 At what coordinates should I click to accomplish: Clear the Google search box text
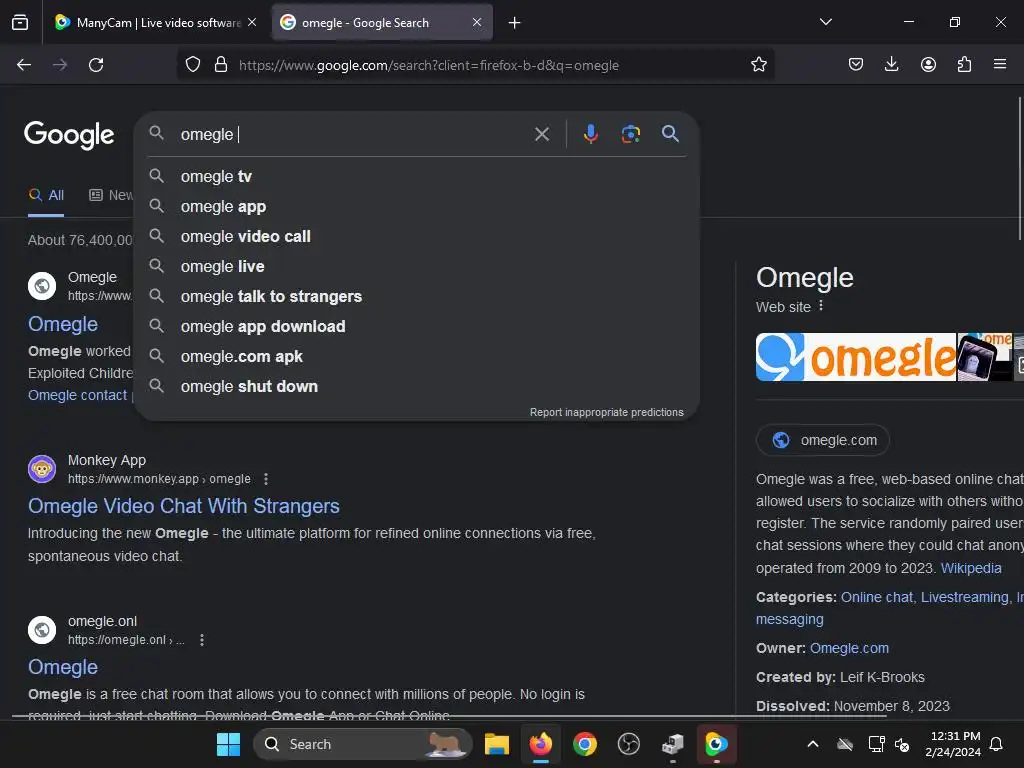point(541,135)
